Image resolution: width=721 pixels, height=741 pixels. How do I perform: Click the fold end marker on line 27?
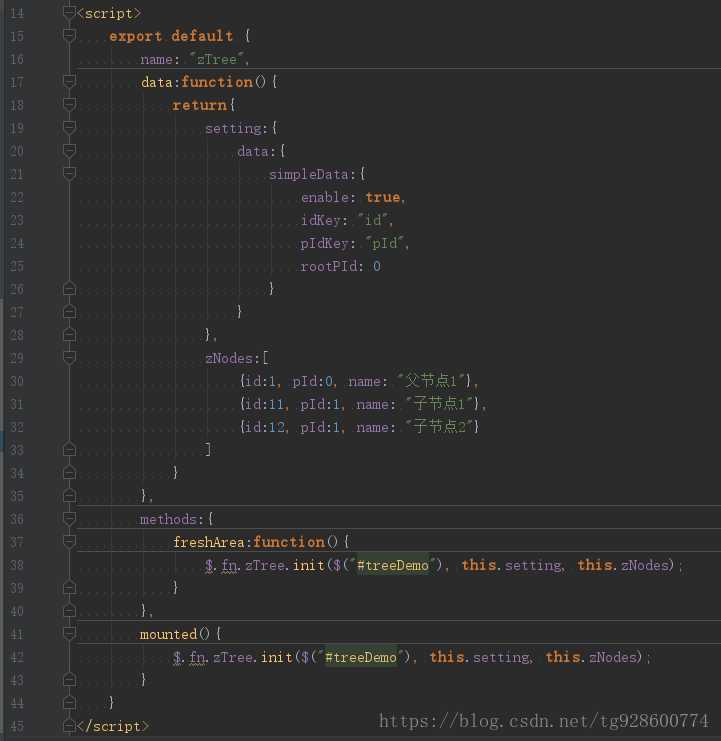pos(69,311)
